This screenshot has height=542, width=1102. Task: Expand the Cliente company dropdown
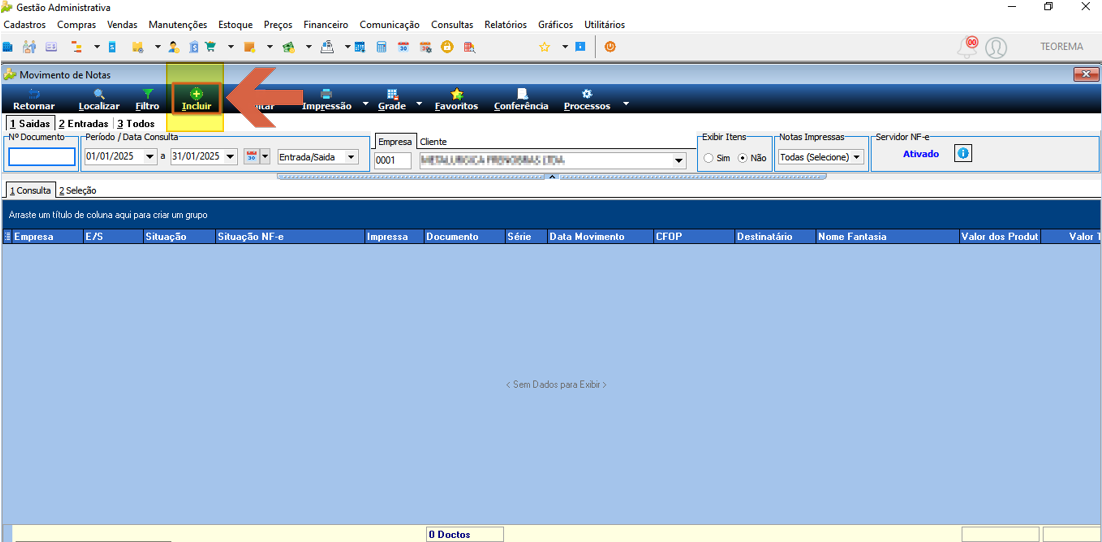tap(678, 161)
